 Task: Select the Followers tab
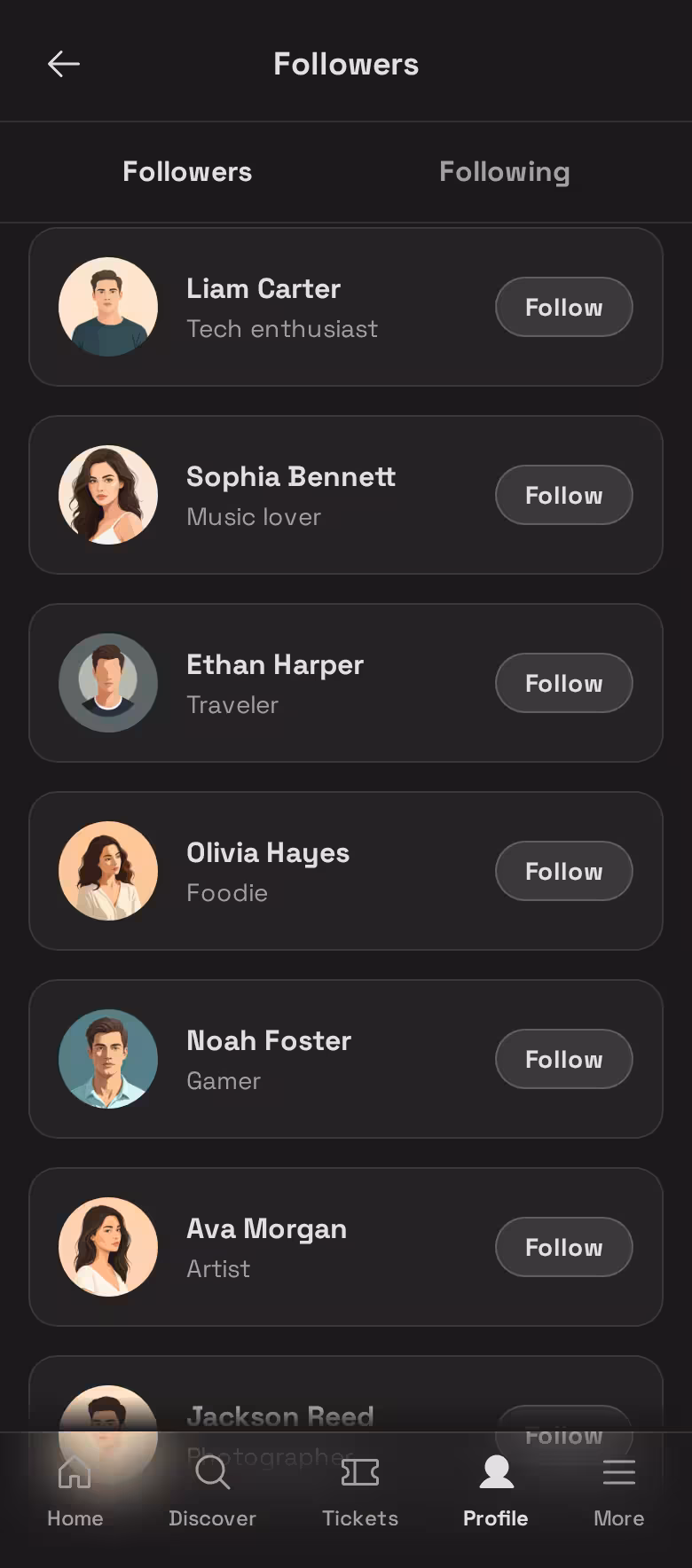187,172
